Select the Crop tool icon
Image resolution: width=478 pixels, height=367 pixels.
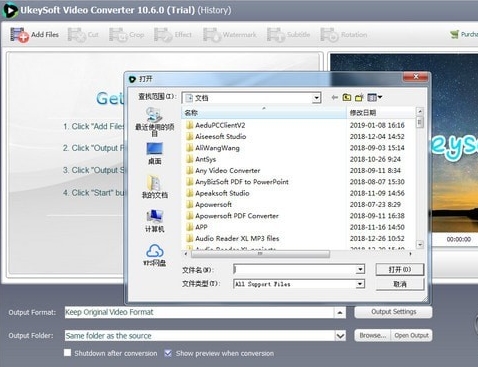point(118,35)
